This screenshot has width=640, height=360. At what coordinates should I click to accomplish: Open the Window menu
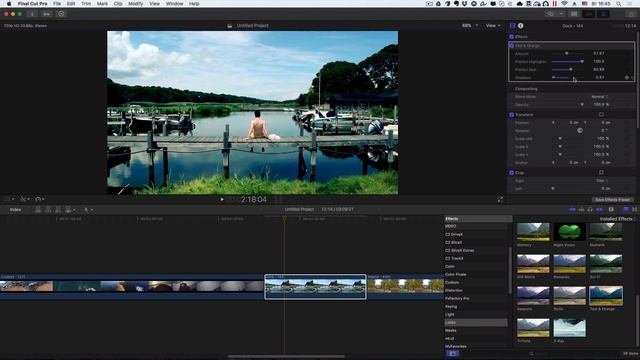coord(174,4)
